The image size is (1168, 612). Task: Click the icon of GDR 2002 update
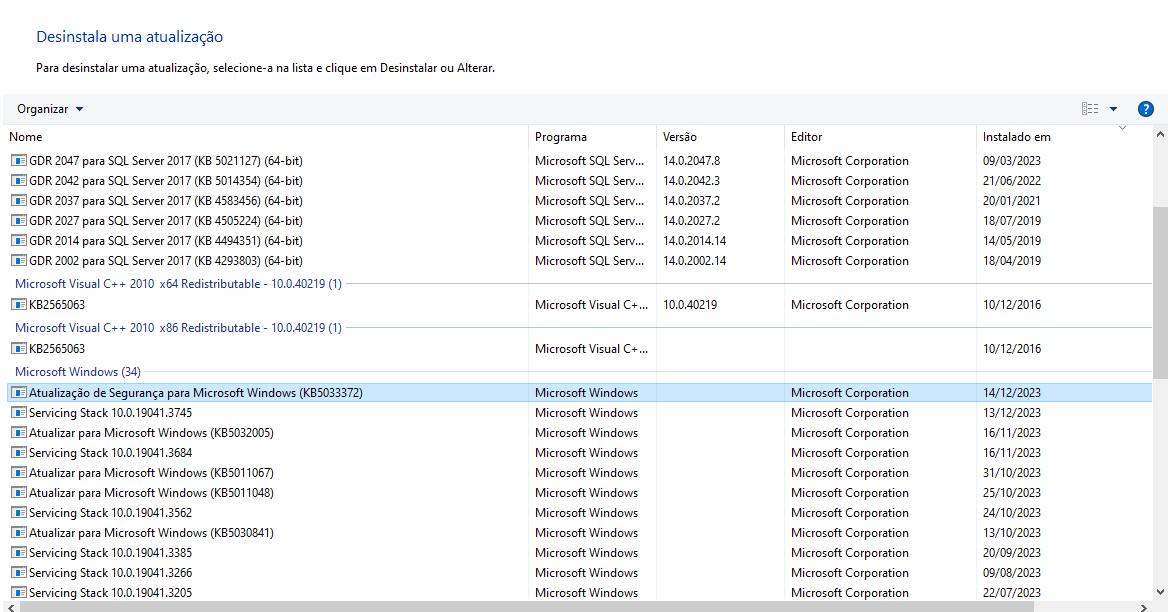pyautogui.click(x=19, y=261)
